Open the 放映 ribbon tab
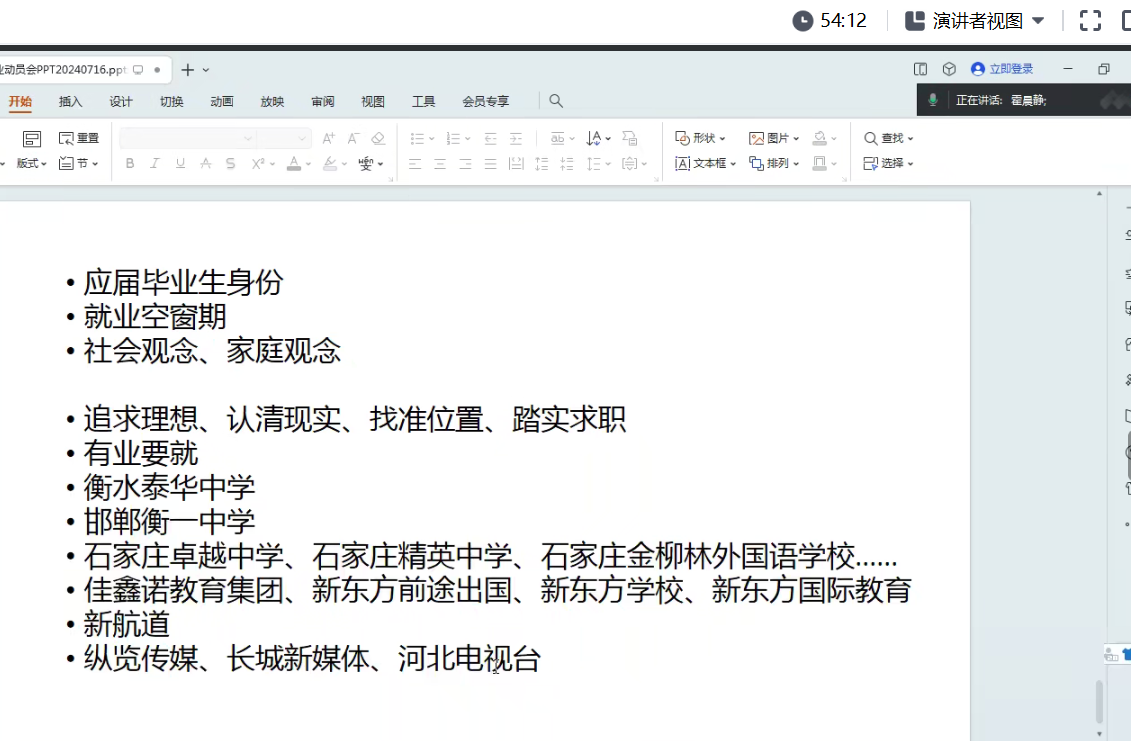1131x741 pixels. (x=271, y=101)
